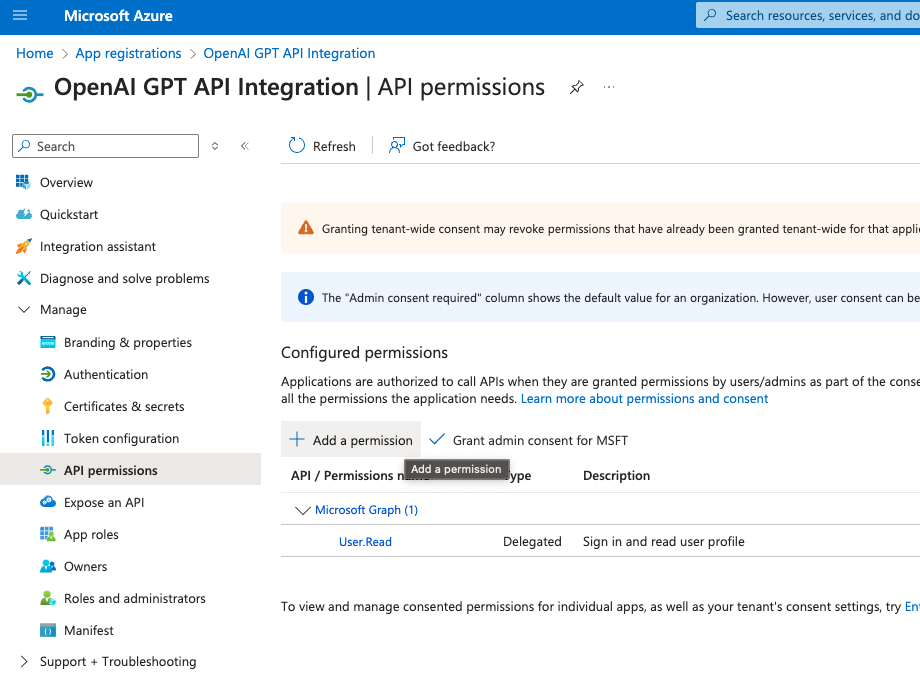Click the sidebar Search input field

tap(105, 146)
